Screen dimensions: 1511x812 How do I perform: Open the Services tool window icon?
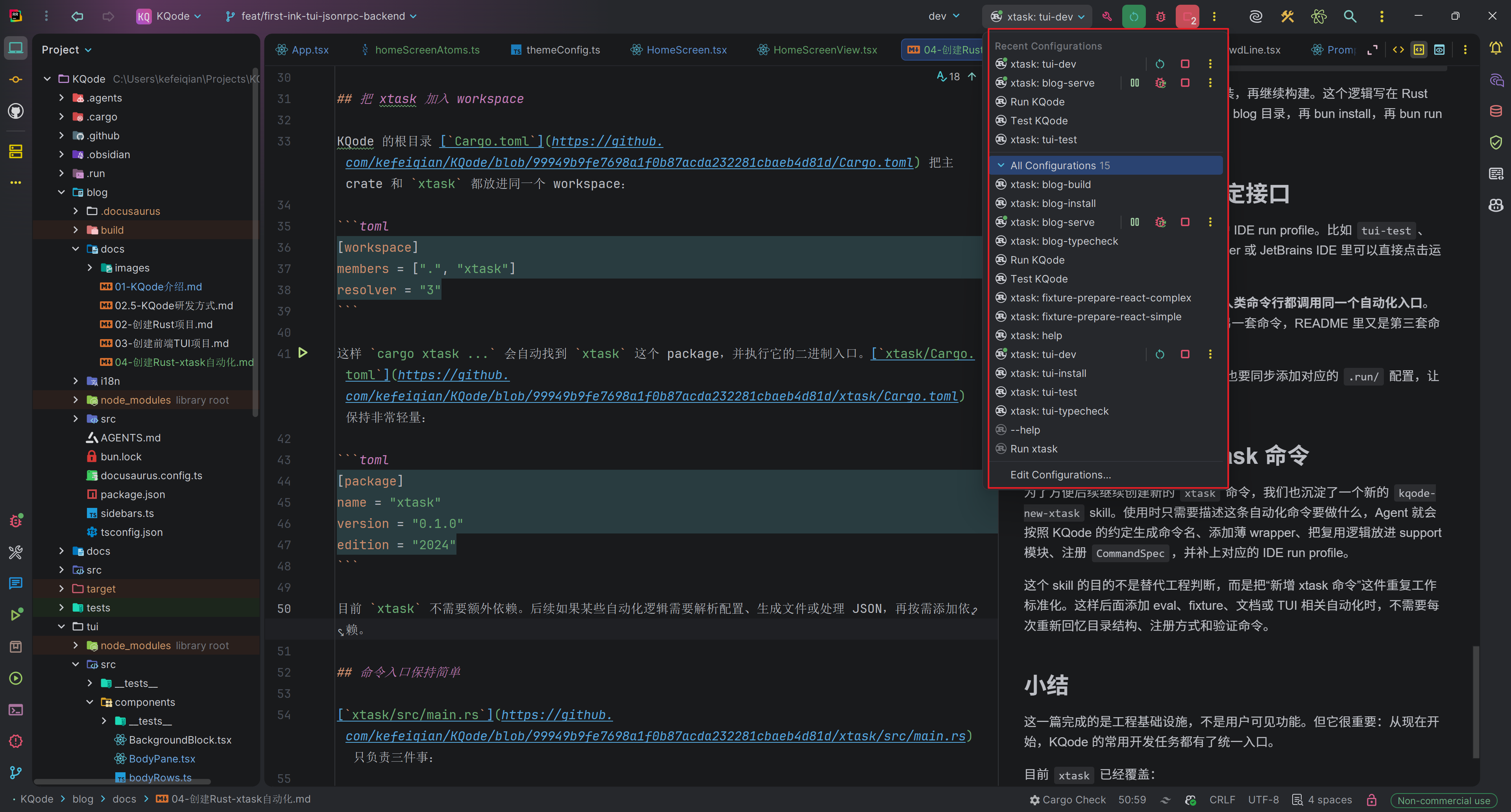[16, 678]
